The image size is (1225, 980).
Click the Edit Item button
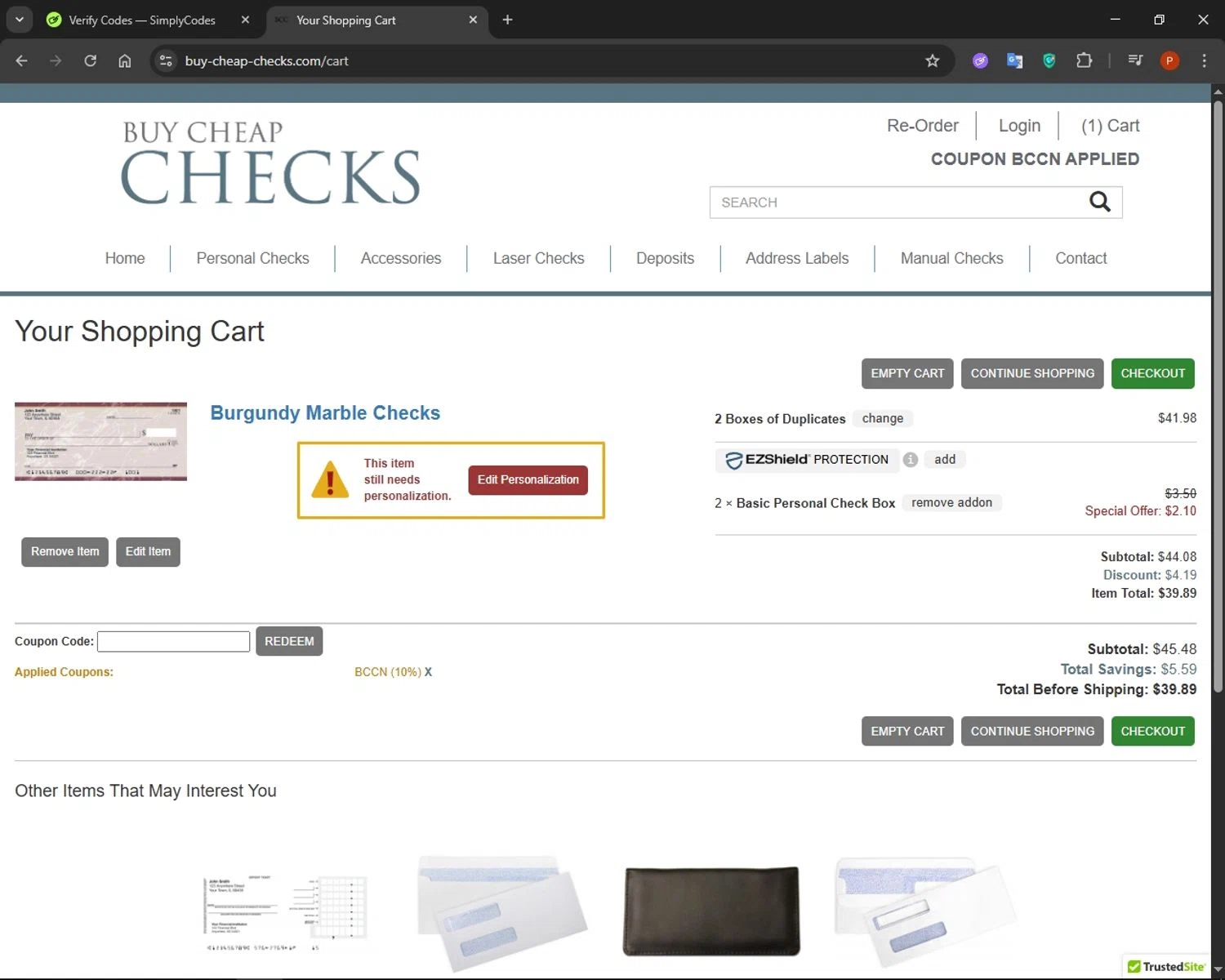(148, 552)
